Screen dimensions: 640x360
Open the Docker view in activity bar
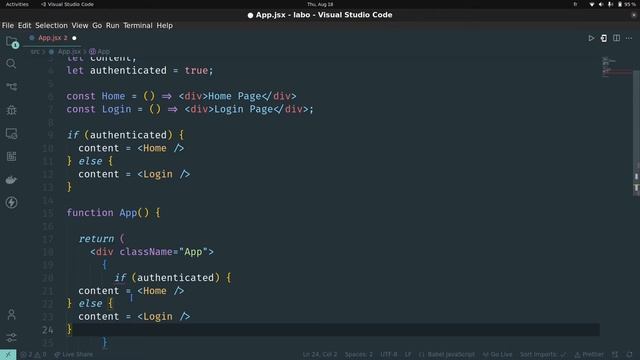pos(11,180)
